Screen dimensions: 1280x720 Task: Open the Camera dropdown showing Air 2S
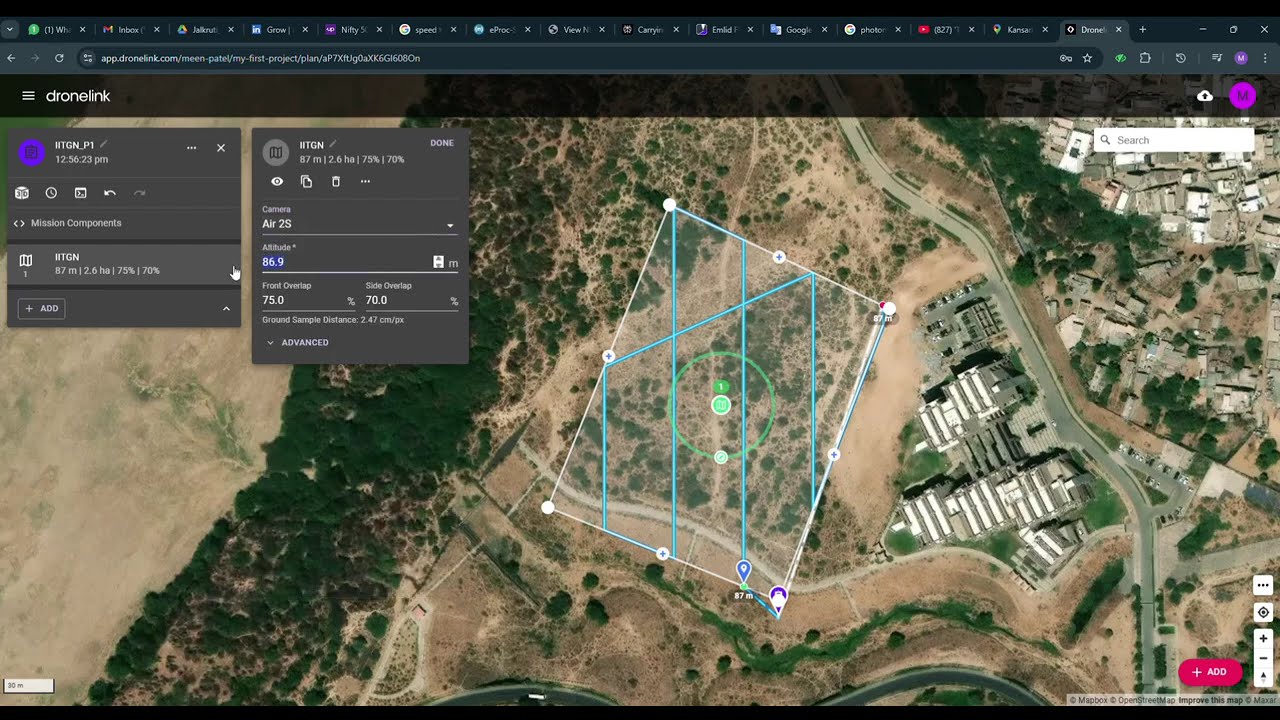tap(359, 224)
